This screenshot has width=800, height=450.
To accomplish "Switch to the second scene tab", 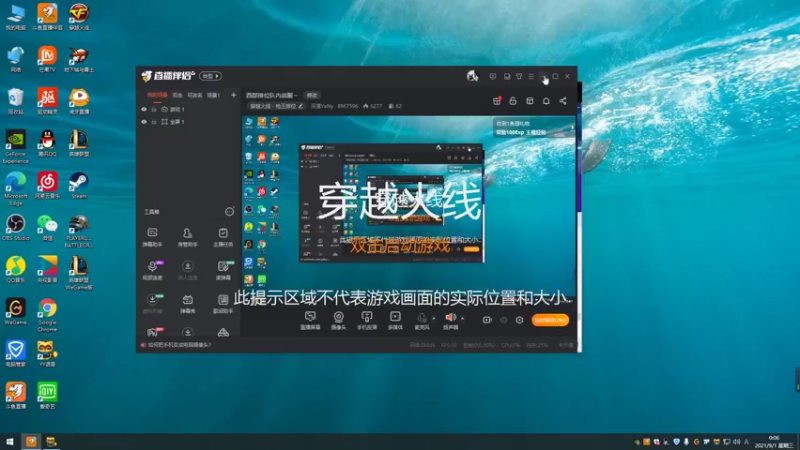I will click(x=177, y=95).
